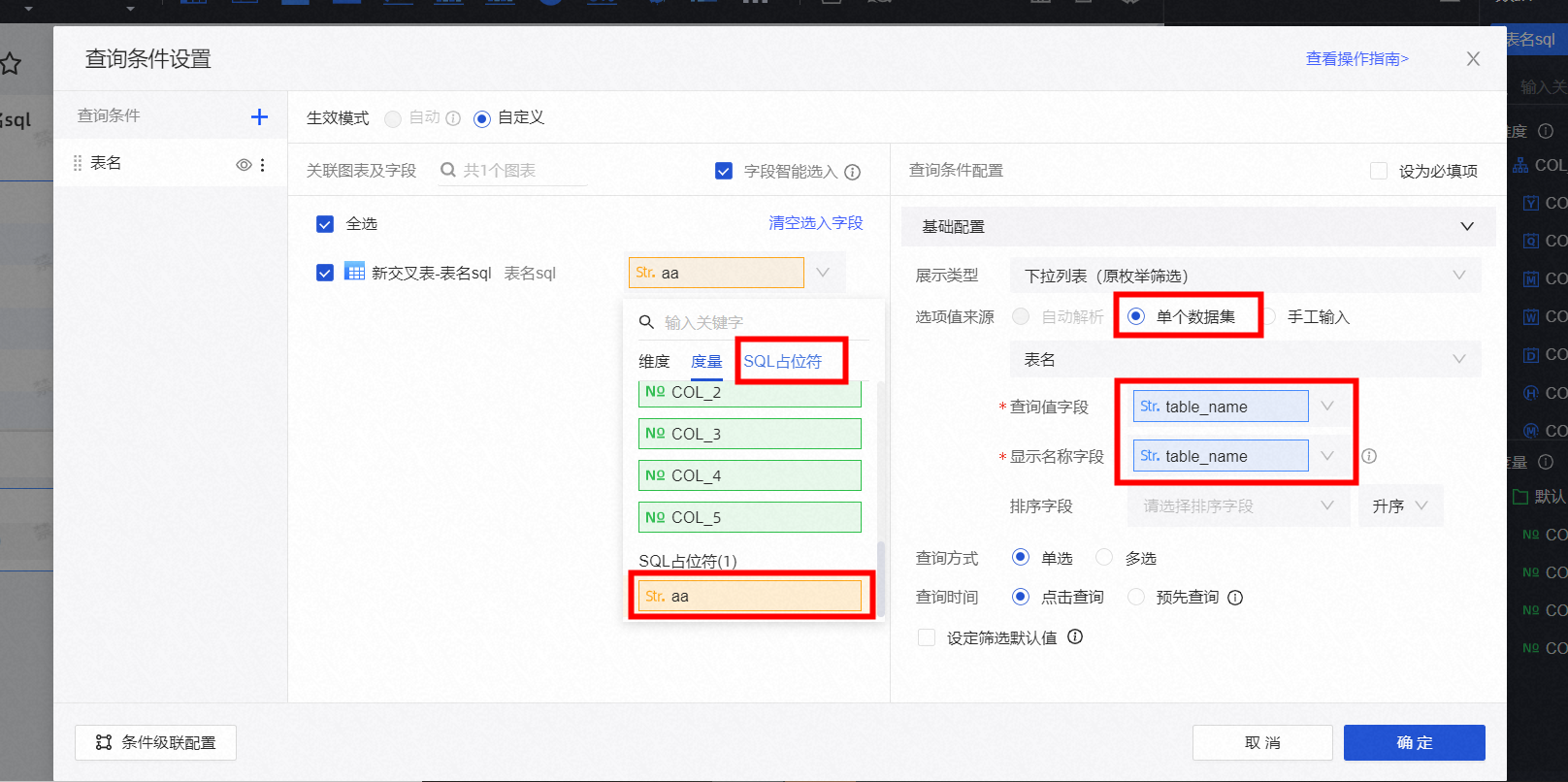
Task: Toggle the eye icon for 表名 condition
Action: tap(244, 165)
